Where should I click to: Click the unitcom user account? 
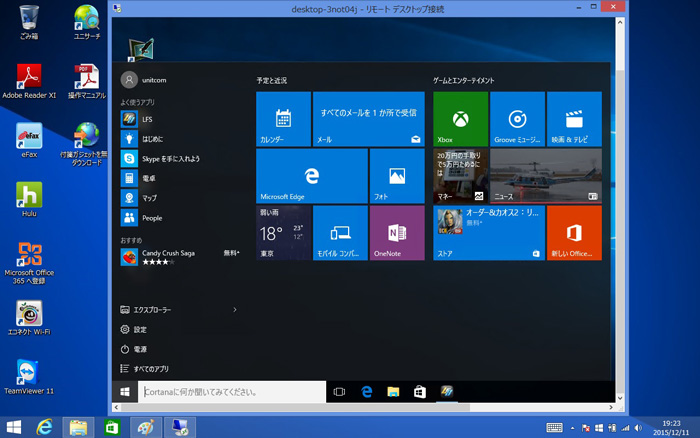[144, 80]
